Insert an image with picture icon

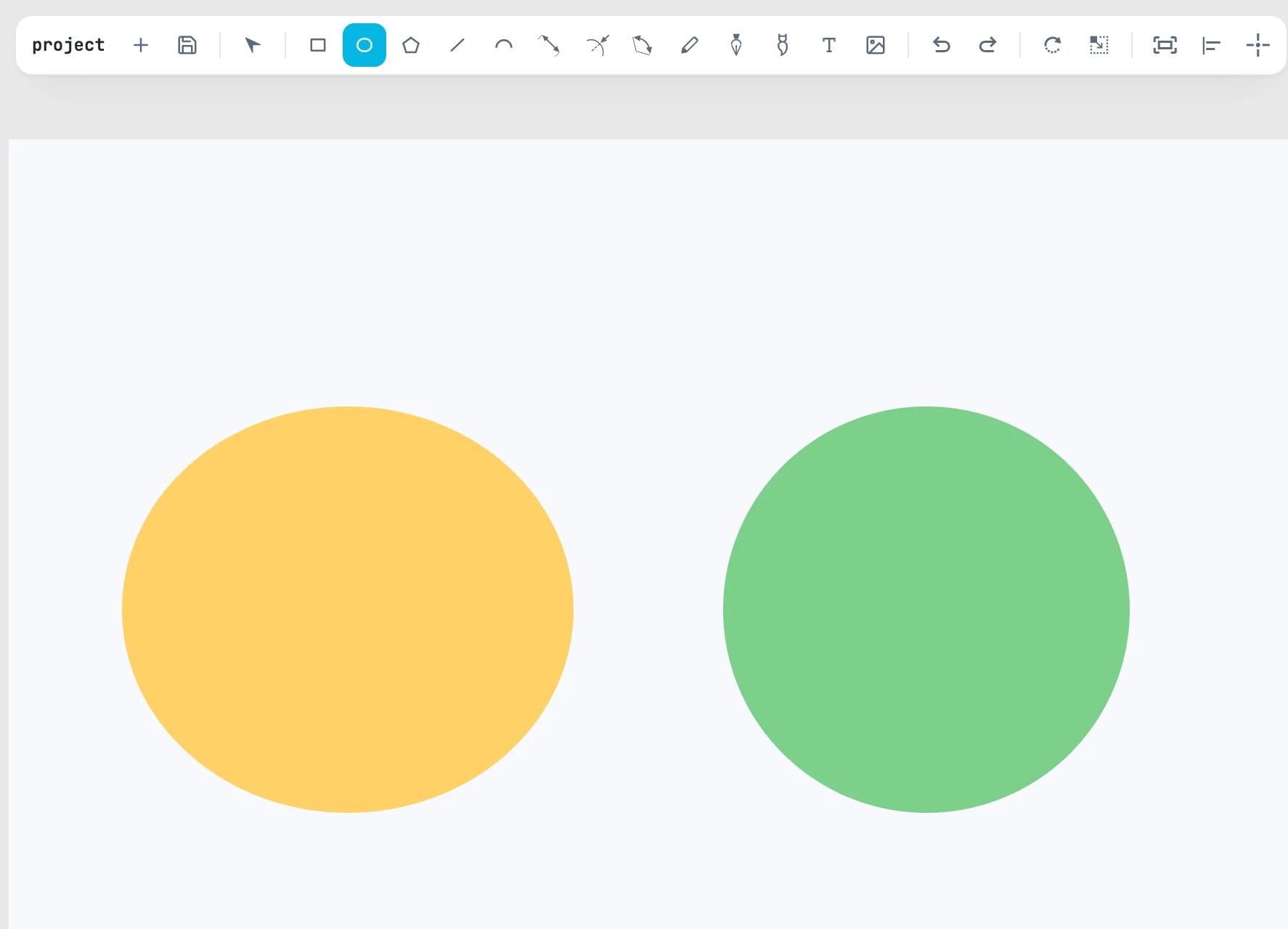[876, 45]
